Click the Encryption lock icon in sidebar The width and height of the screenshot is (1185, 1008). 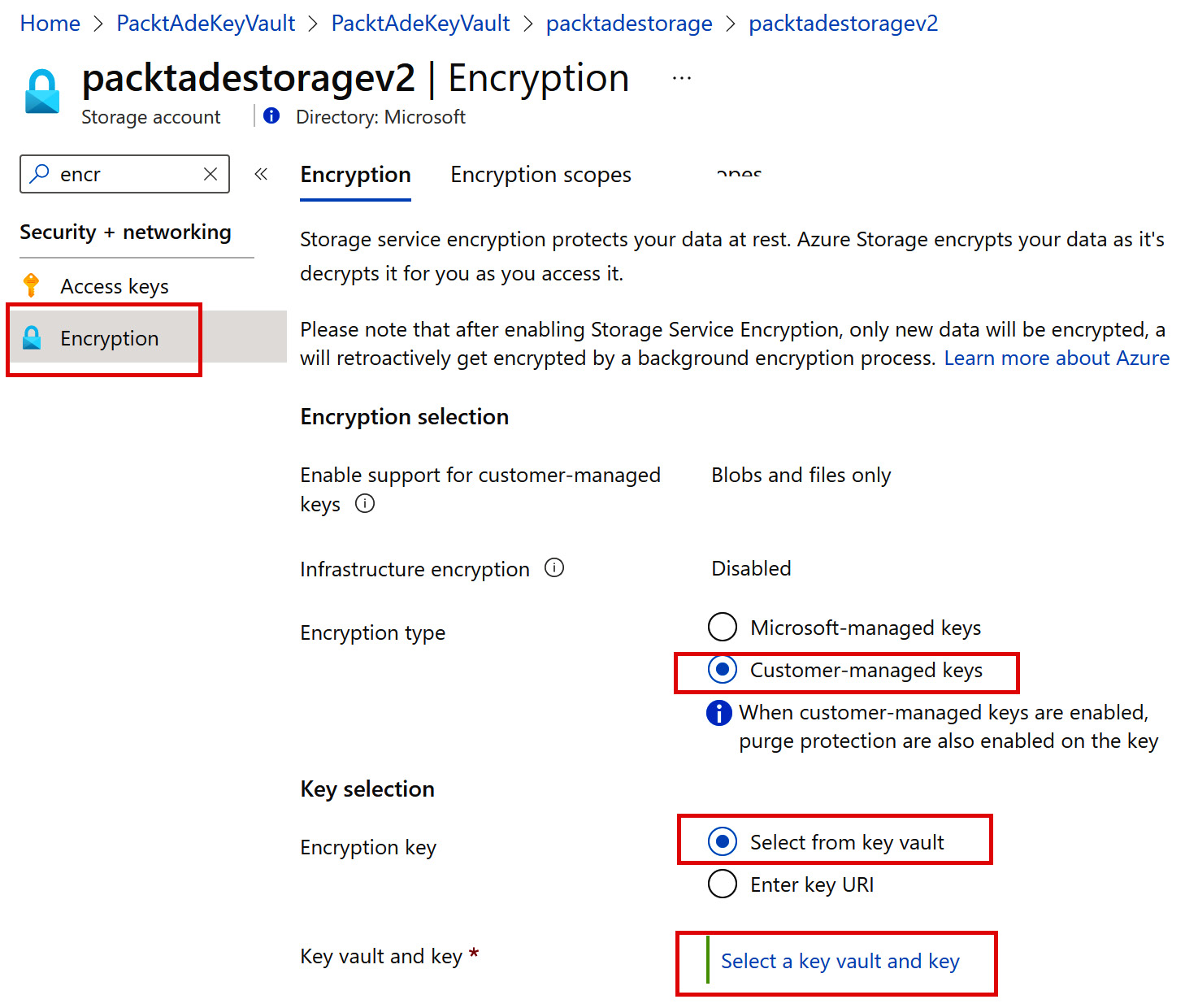click(x=33, y=338)
